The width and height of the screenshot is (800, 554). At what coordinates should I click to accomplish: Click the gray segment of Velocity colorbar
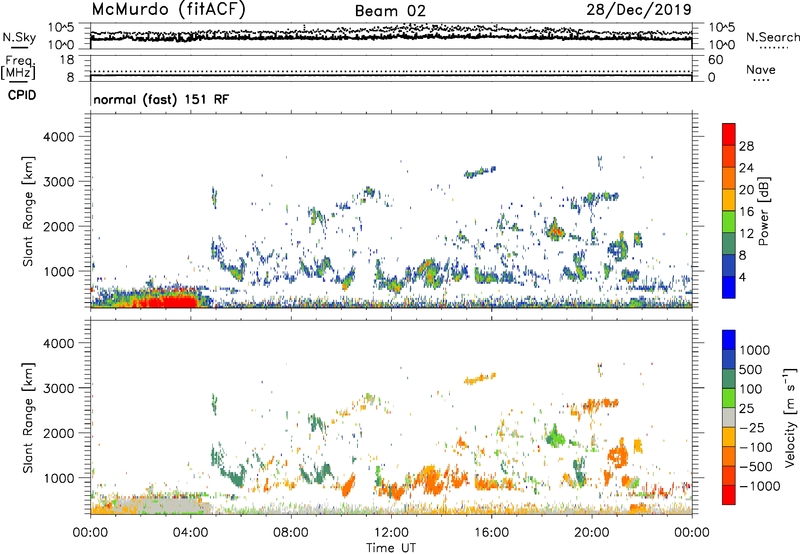click(729, 418)
